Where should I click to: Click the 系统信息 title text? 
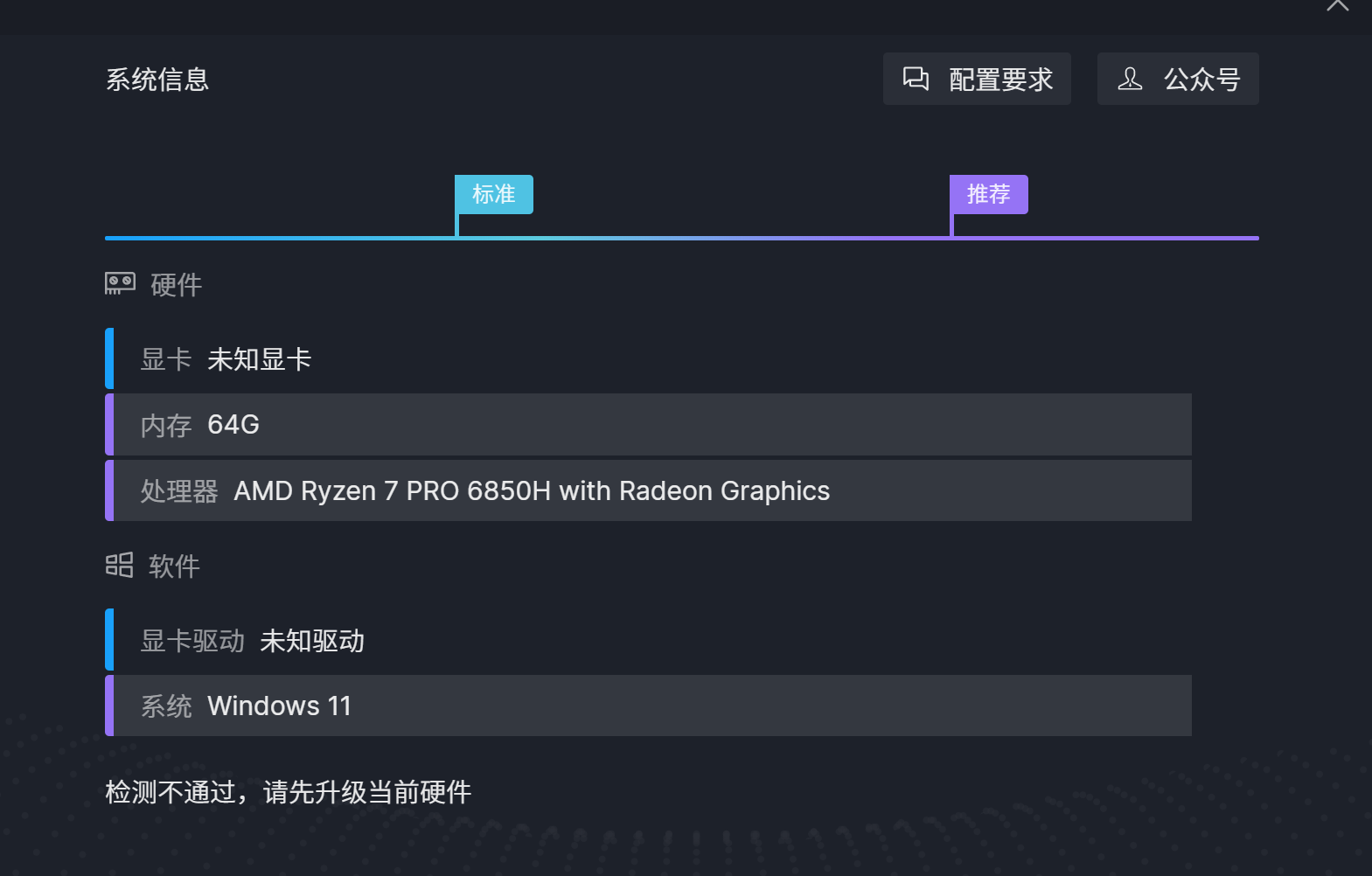point(157,80)
